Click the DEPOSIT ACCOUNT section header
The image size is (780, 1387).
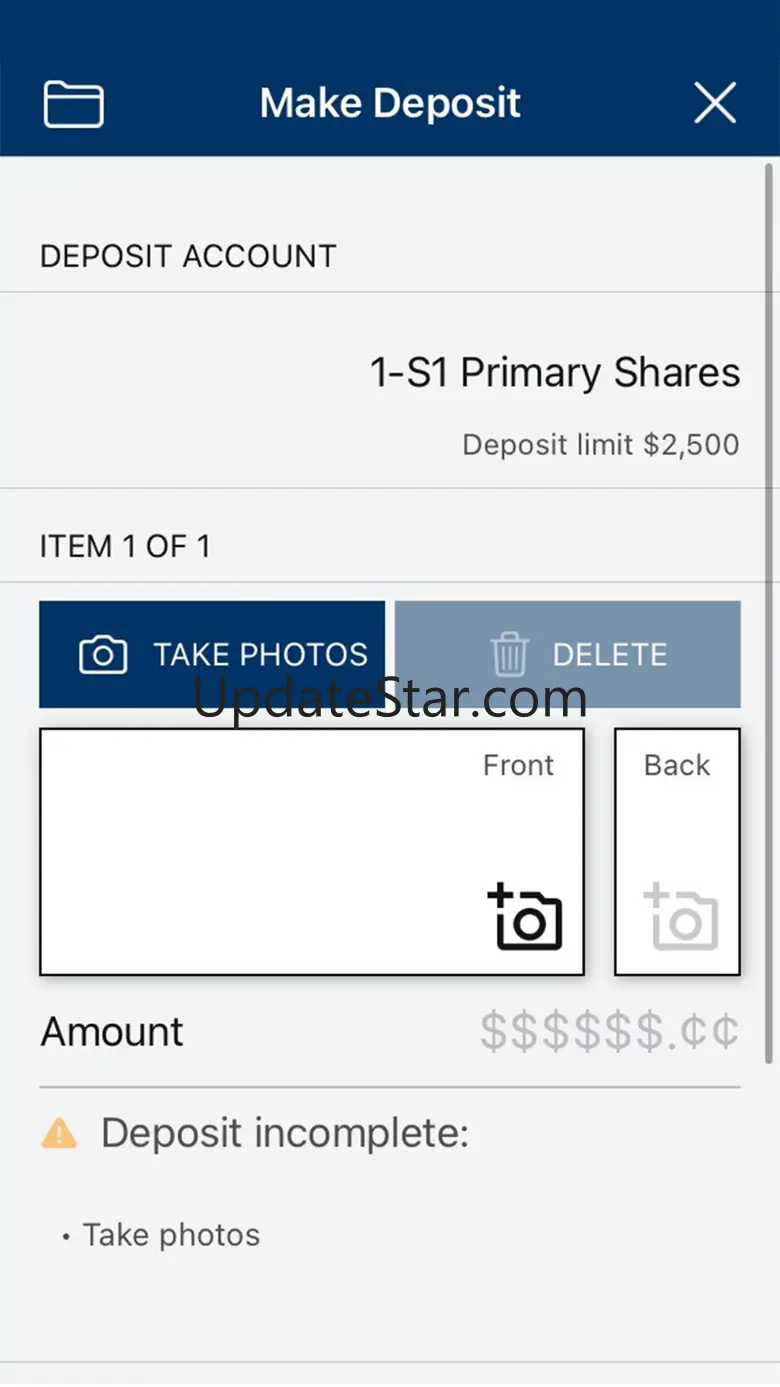[188, 256]
